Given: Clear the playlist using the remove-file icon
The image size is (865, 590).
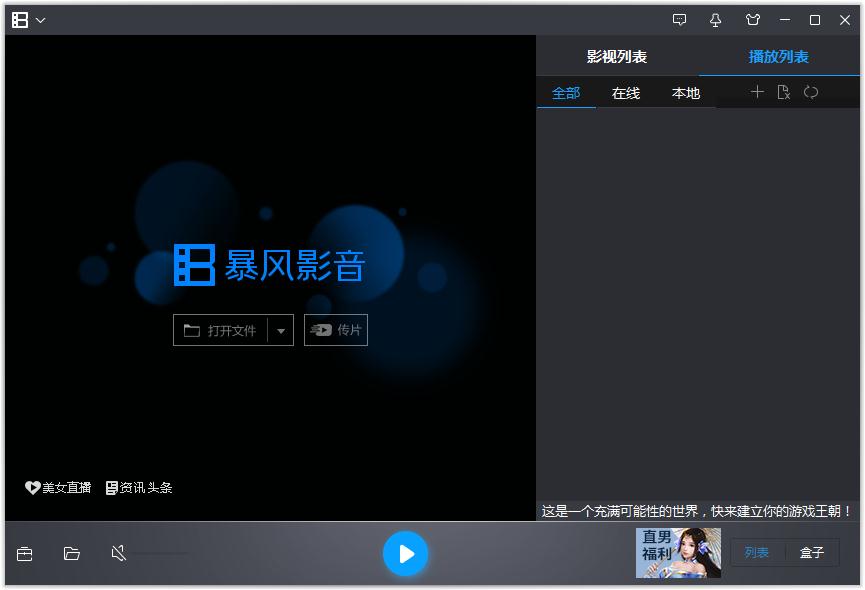Looking at the screenshot, I should pos(784,92).
